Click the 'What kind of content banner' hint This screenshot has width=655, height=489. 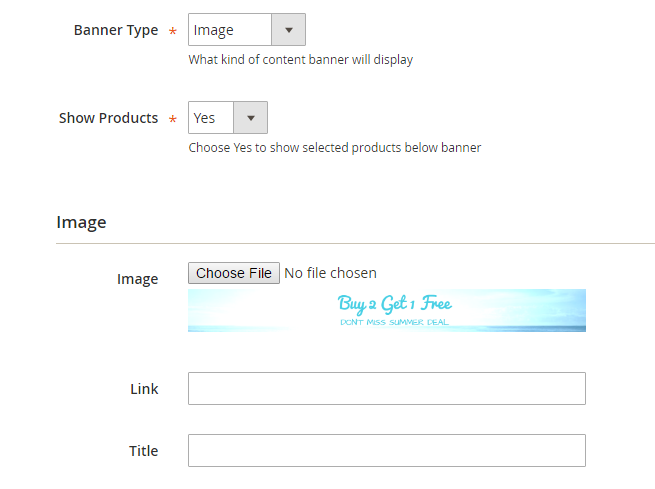(301, 60)
